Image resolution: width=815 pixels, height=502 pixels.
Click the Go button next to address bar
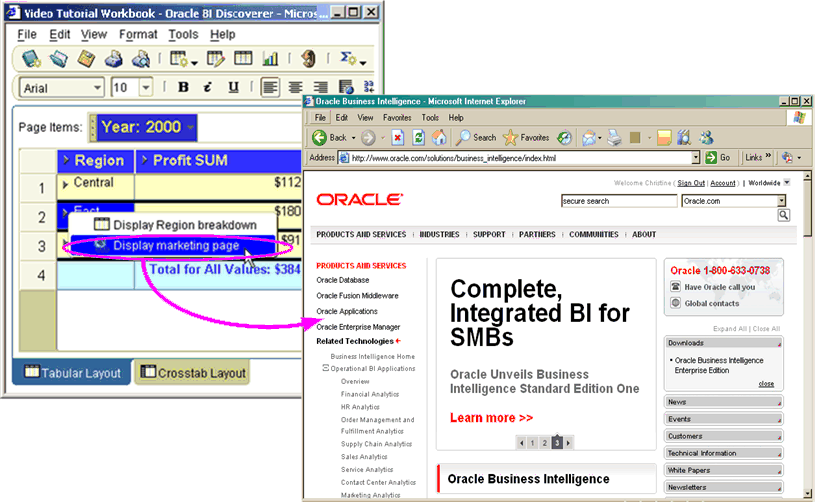coord(718,157)
